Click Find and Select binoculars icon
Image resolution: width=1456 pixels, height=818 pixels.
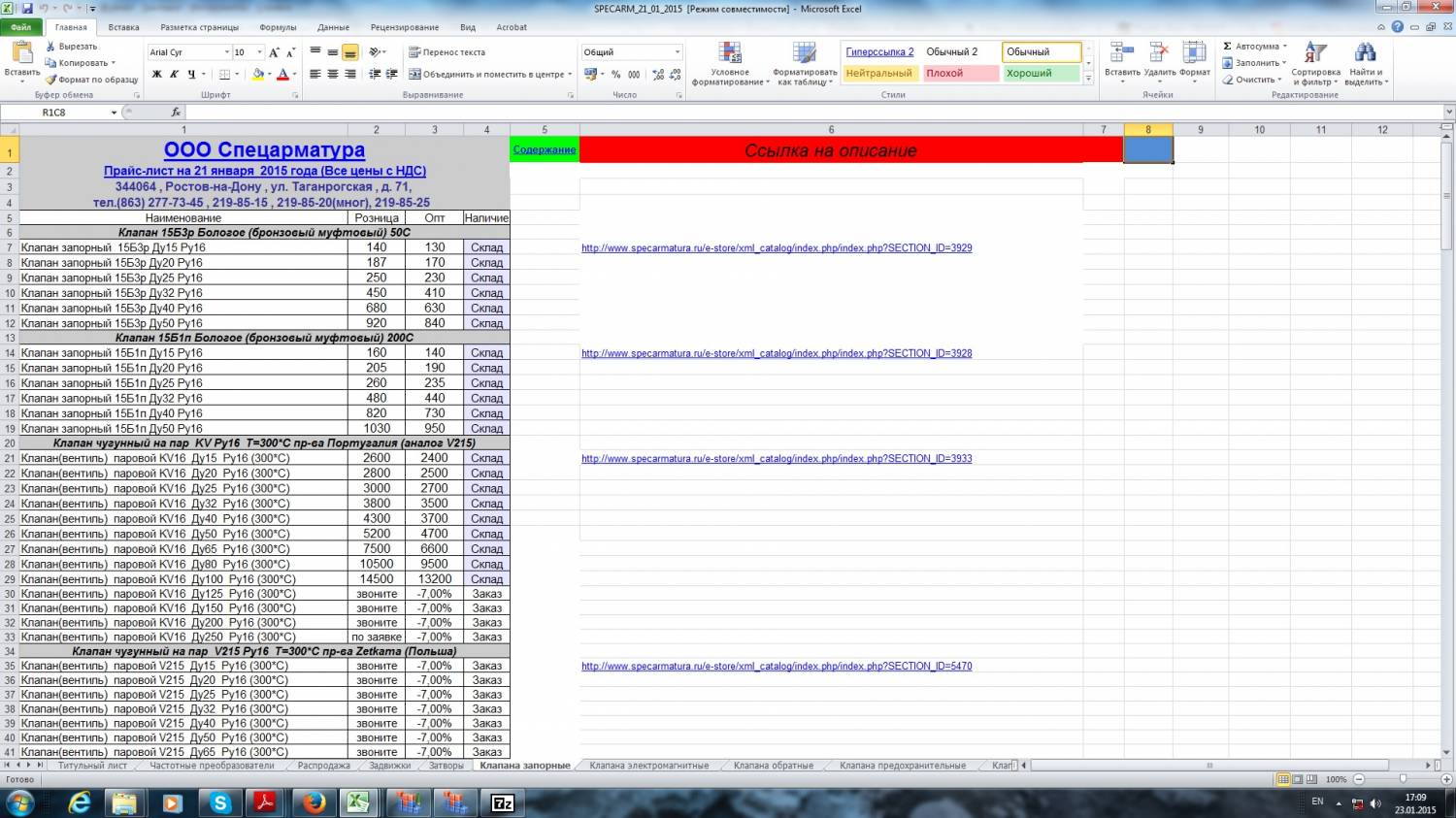[x=1365, y=53]
